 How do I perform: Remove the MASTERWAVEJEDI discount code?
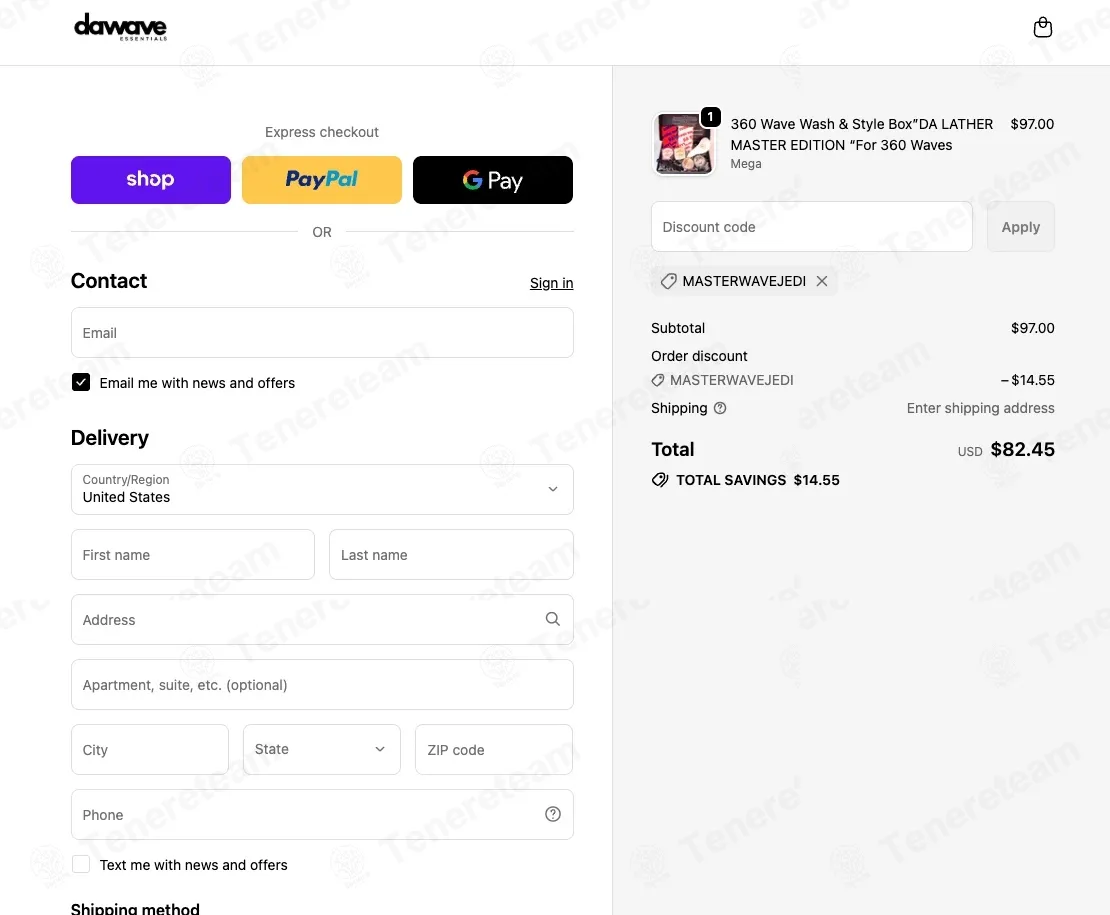[x=822, y=282]
